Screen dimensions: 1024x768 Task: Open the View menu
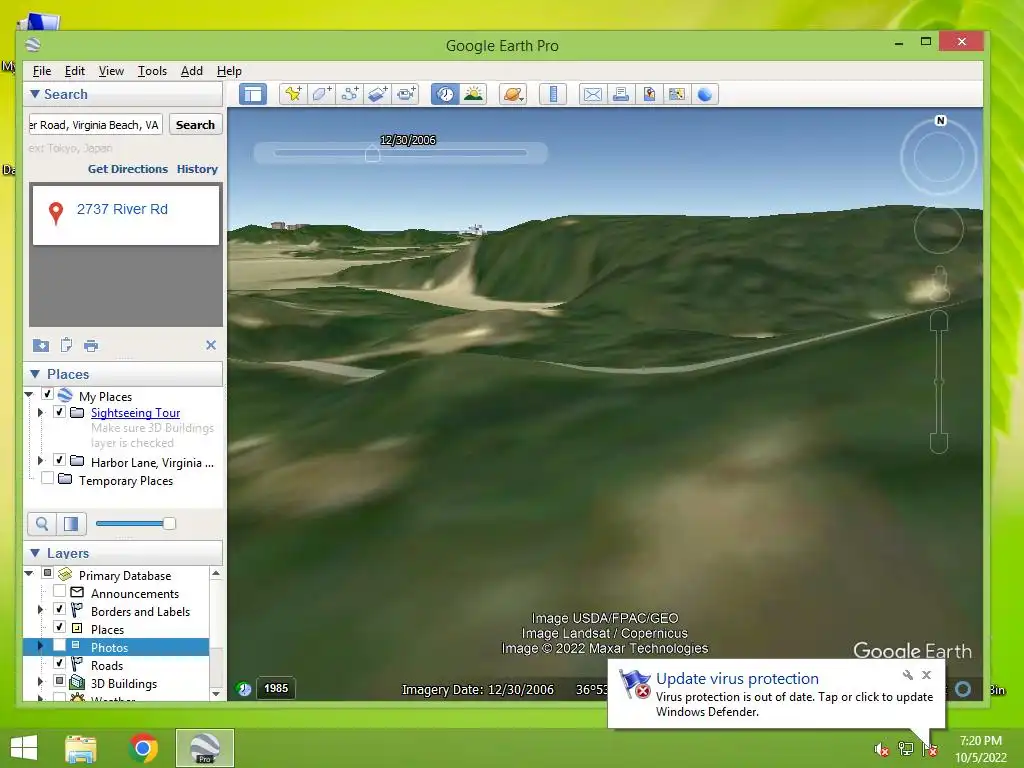coord(111,71)
